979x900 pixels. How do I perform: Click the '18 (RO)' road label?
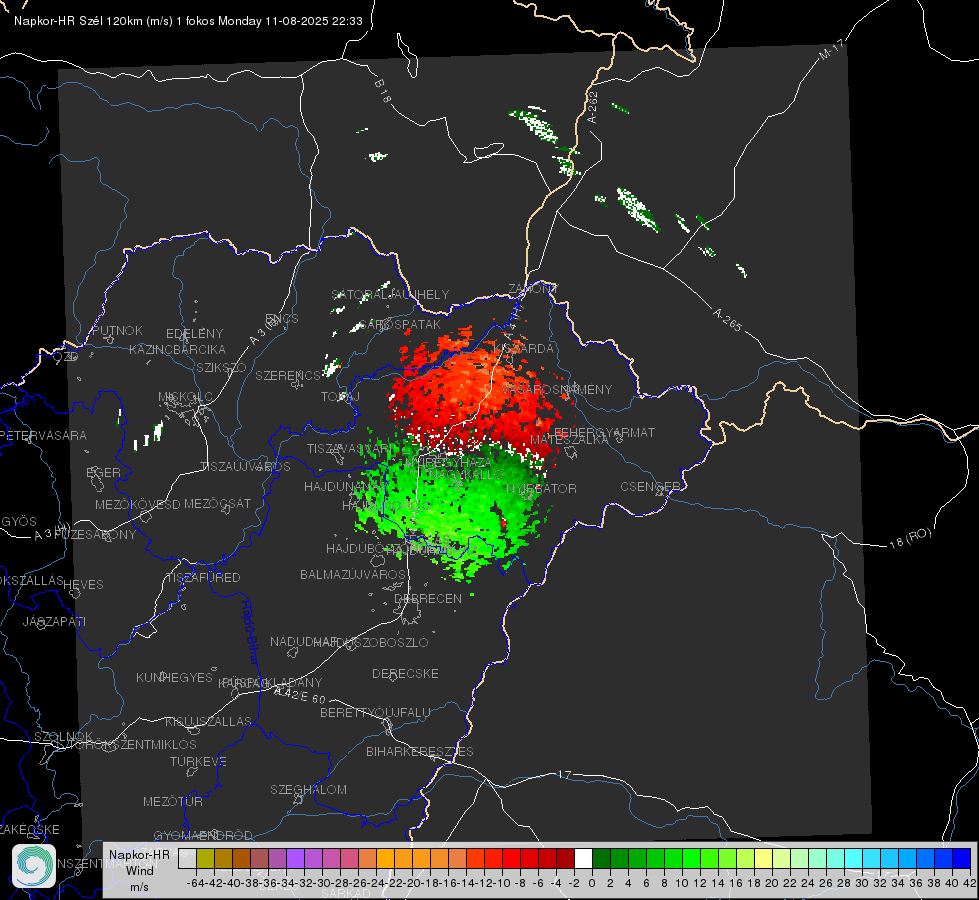(910, 538)
